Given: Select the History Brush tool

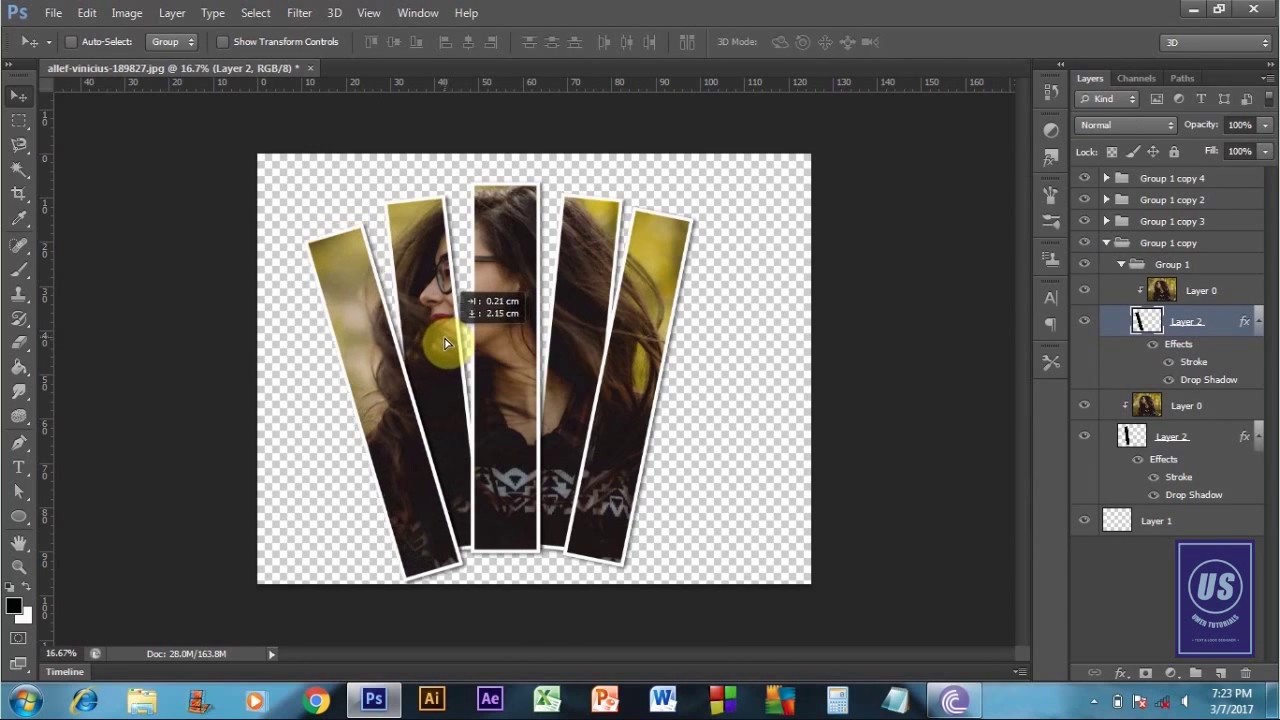Looking at the screenshot, I should click(19, 319).
